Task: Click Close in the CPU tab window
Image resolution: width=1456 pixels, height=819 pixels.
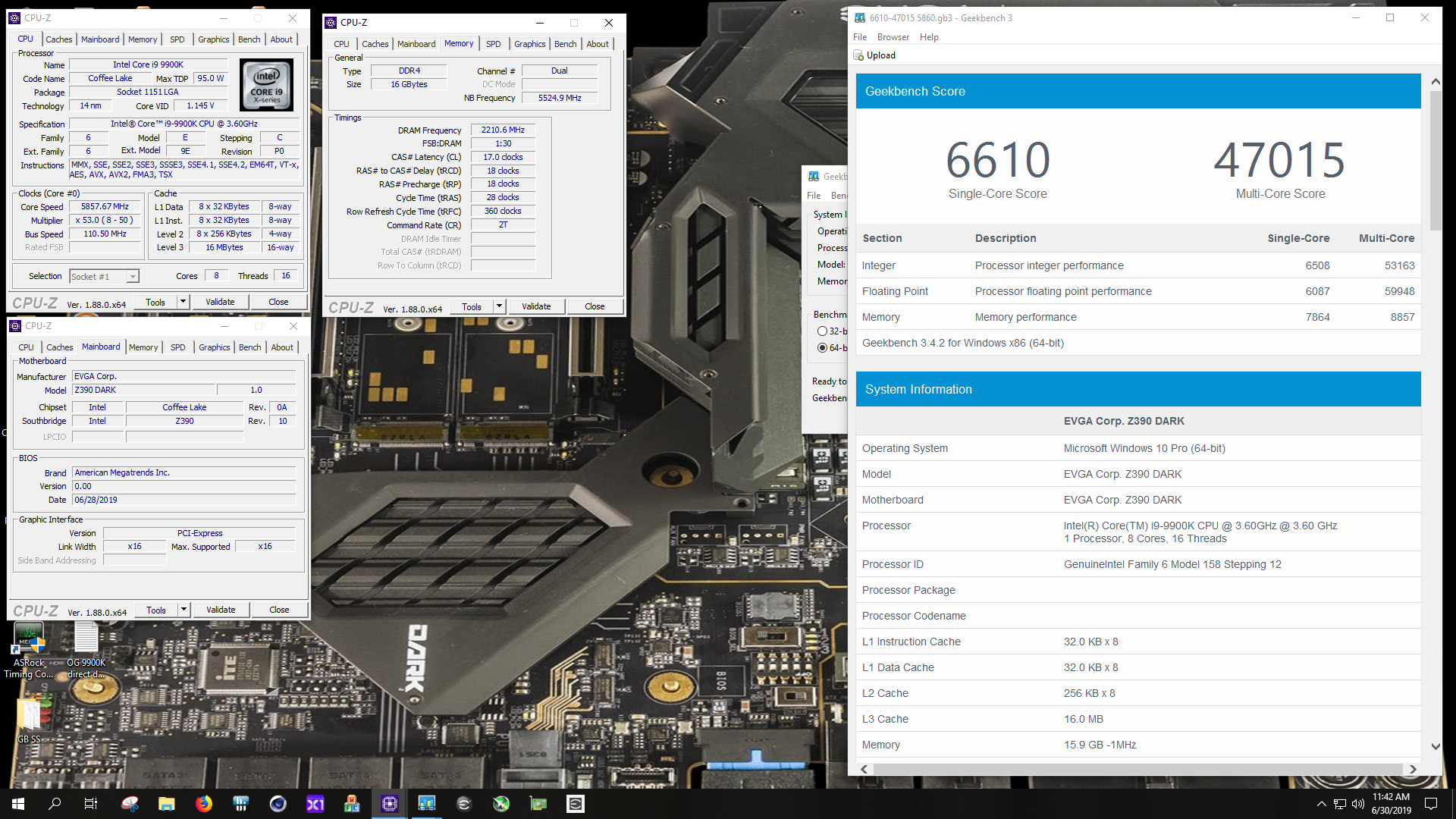Action: tap(278, 302)
